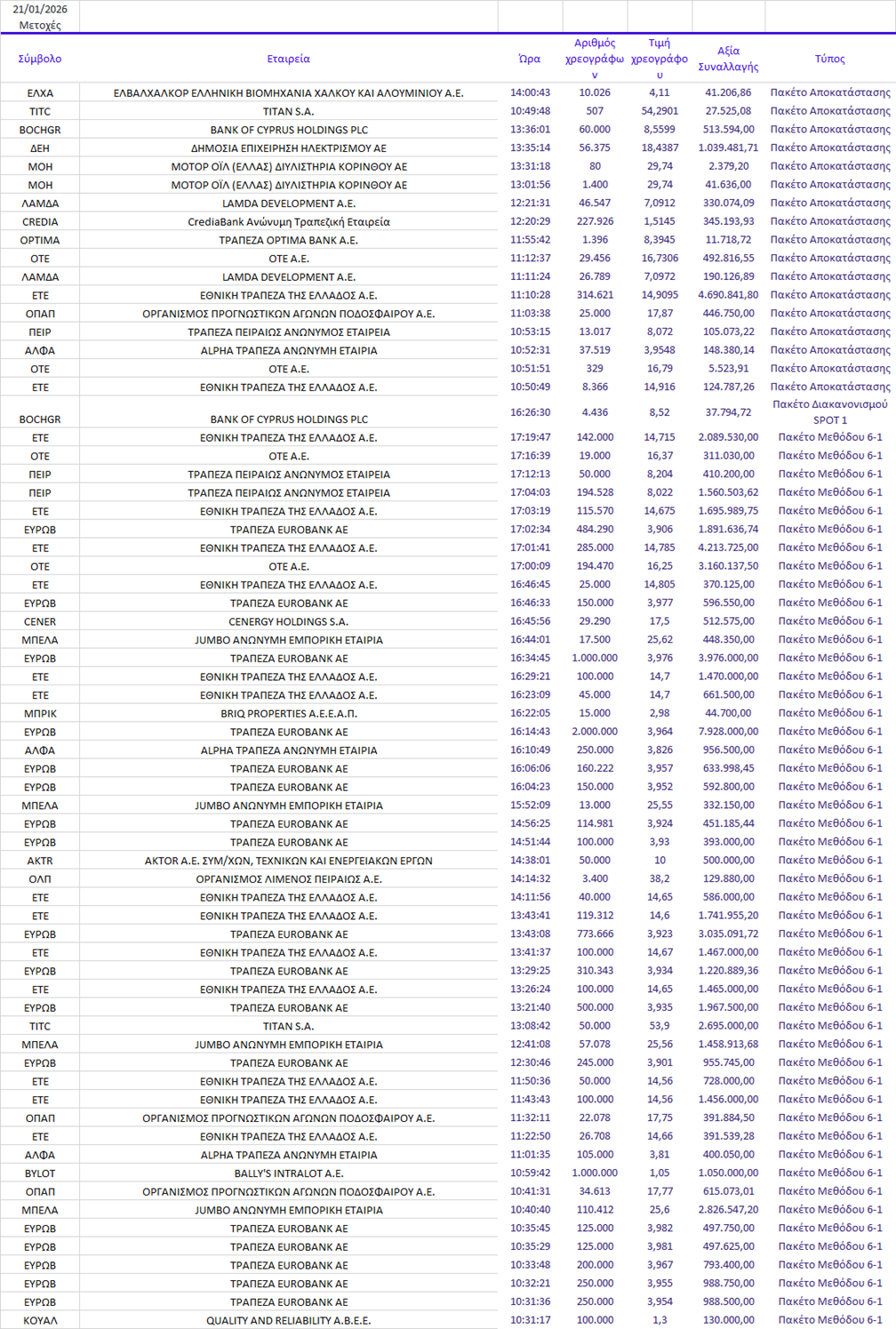Select the ΟΡΓΑΝΙΣΜΟΣ ΛΙΜΕΝΟΣ ΠΕΙΡΑΙΩΣ Α.Ε. cell

pyautogui.click(x=289, y=879)
